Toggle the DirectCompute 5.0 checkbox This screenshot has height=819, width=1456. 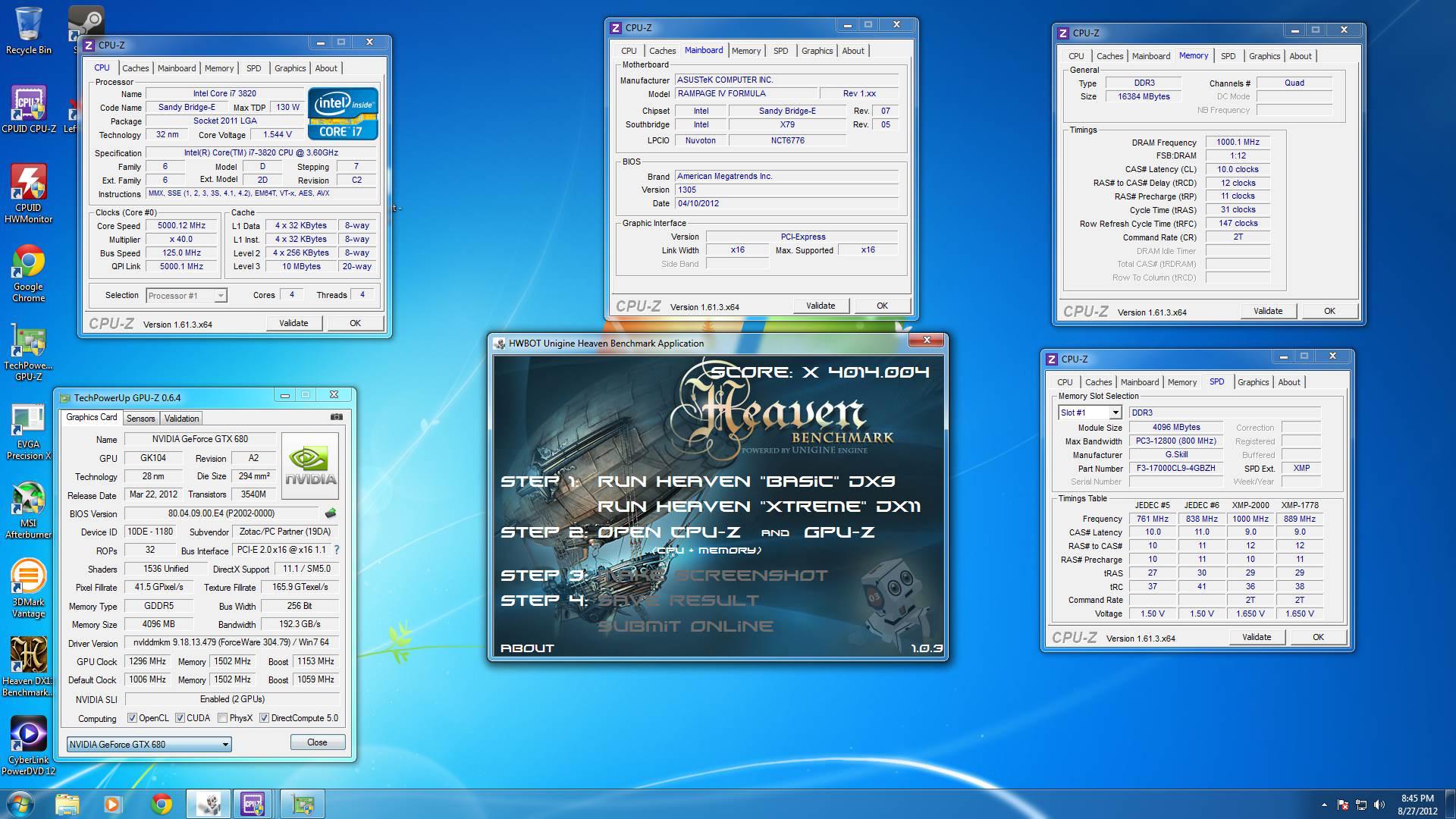coord(264,718)
